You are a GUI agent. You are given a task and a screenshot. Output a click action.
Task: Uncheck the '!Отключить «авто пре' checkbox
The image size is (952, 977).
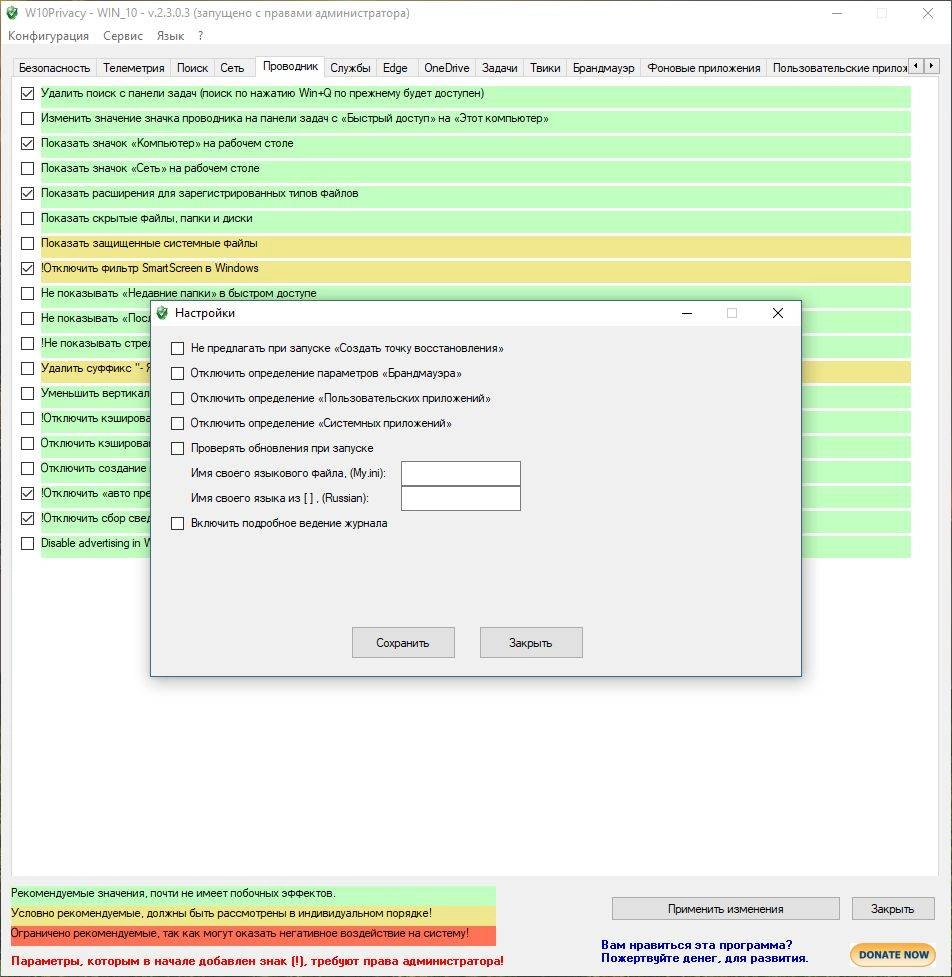[27, 493]
